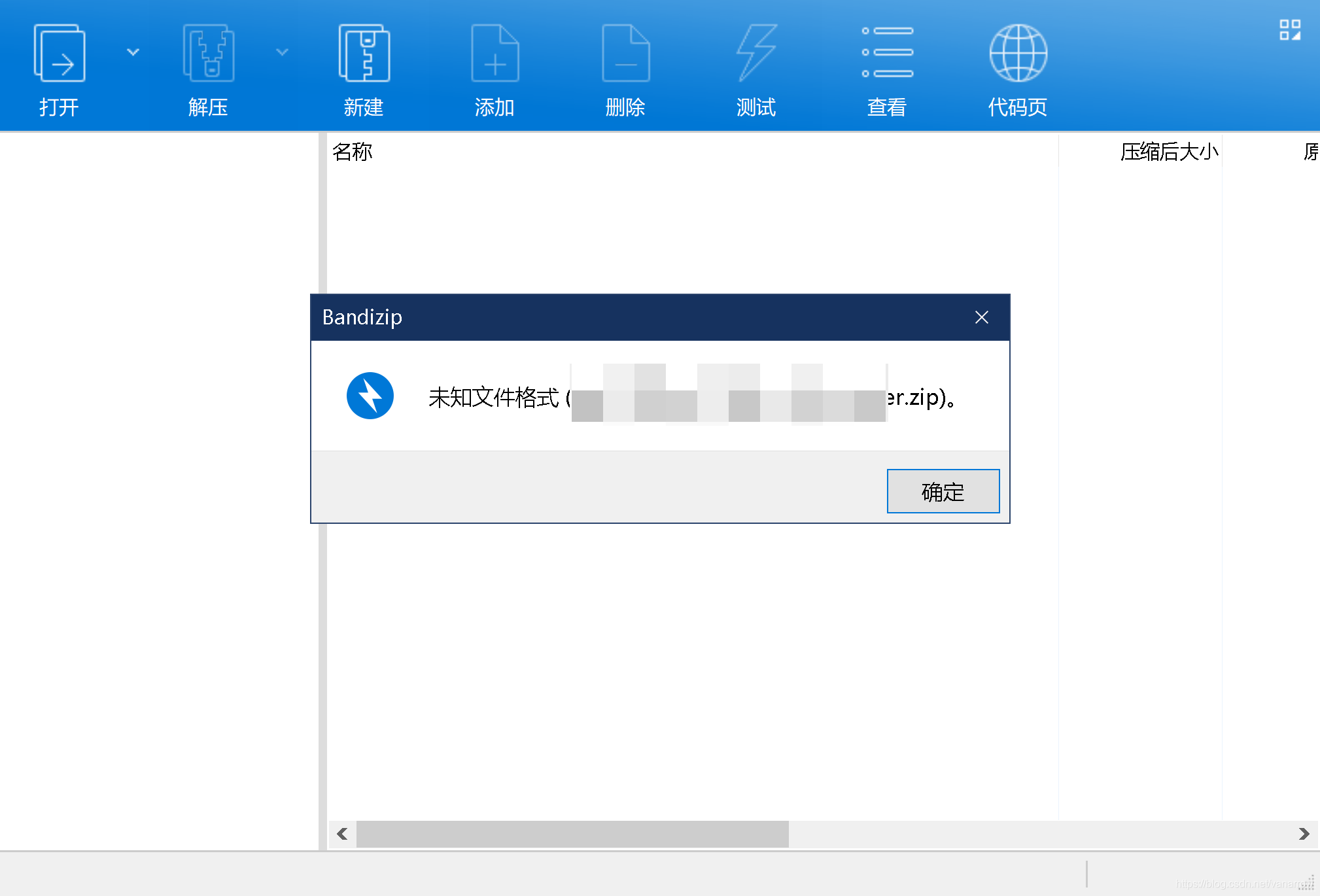
Task: Click the 删除 (Delete) file icon
Action: pyautogui.click(x=625, y=54)
